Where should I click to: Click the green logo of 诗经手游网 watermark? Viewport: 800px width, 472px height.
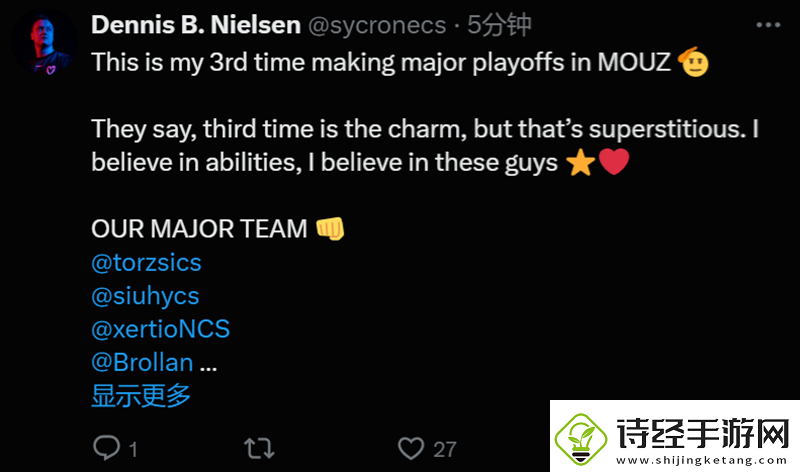coord(581,439)
